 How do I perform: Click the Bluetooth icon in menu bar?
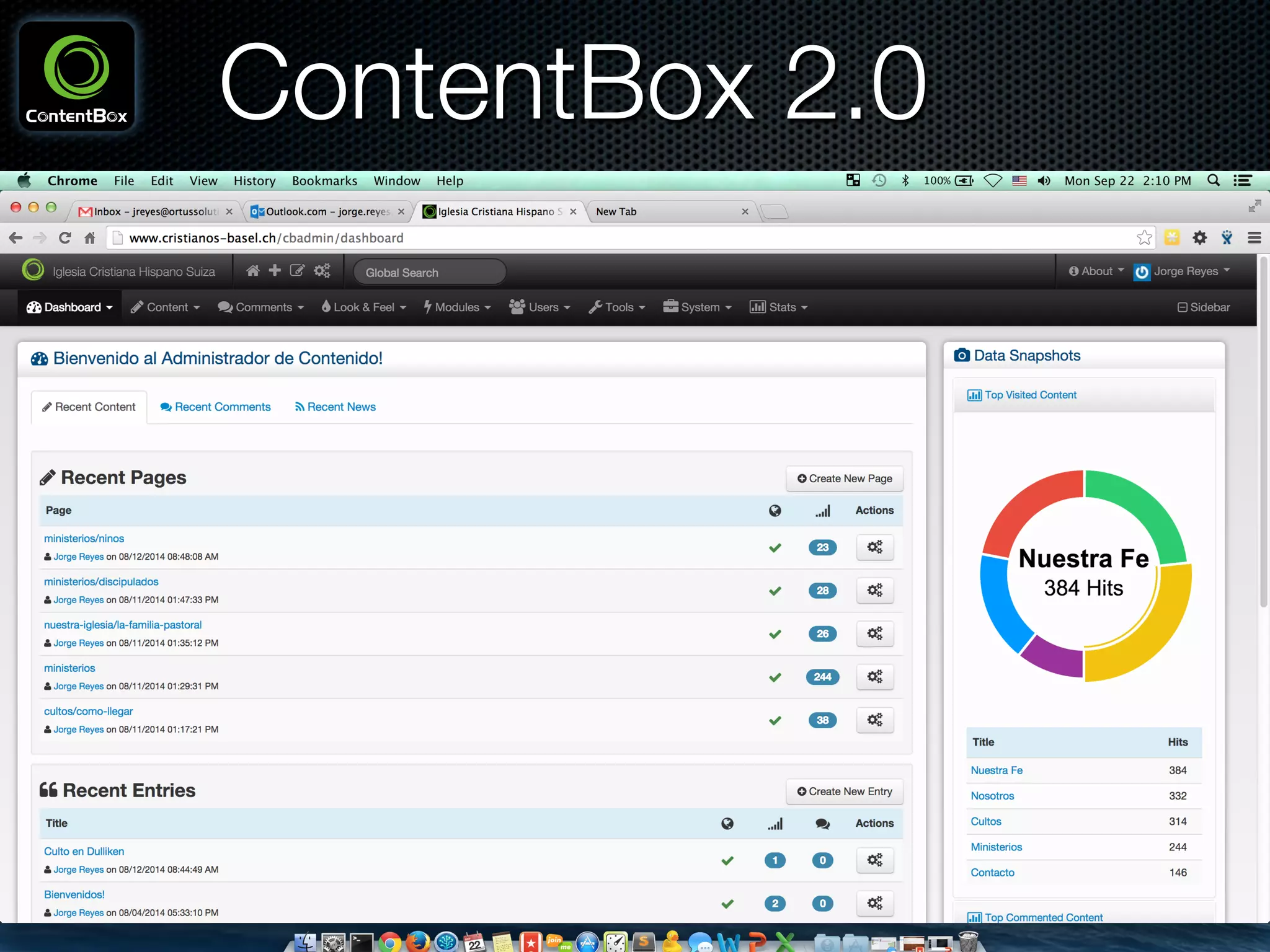tap(905, 180)
